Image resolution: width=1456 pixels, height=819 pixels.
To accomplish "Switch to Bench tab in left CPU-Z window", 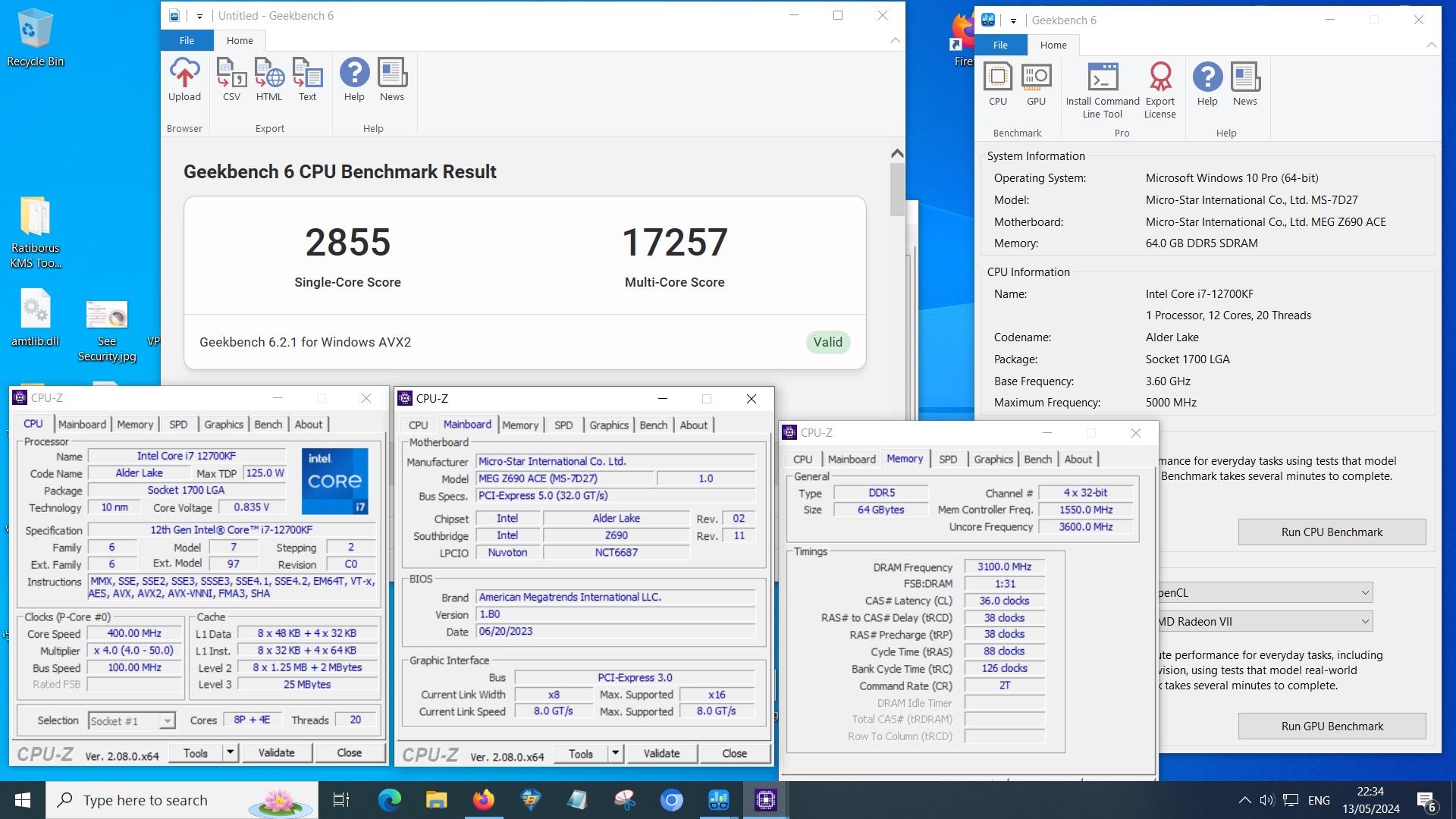I will pyautogui.click(x=268, y=424).
